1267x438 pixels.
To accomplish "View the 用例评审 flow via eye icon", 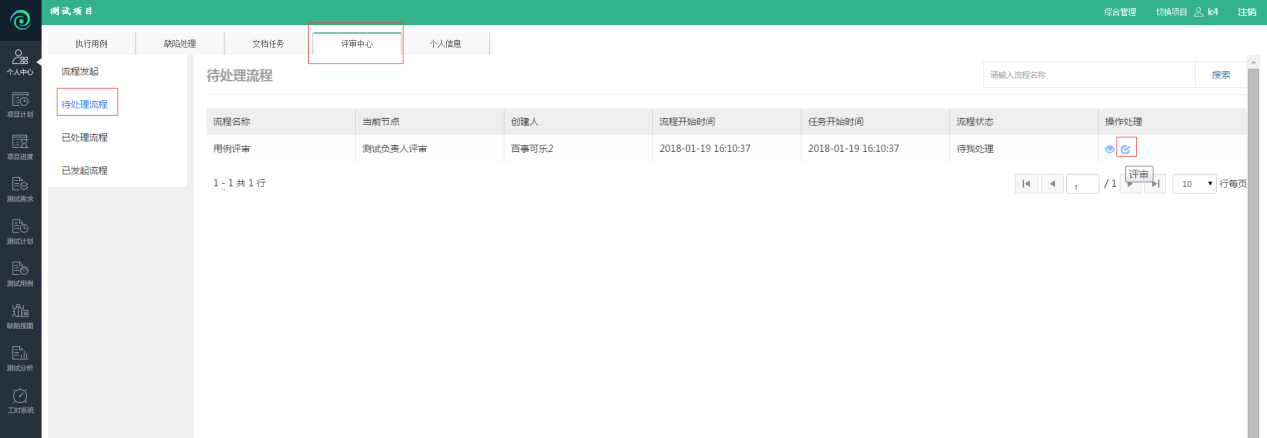I will (x=1110, y=149).
